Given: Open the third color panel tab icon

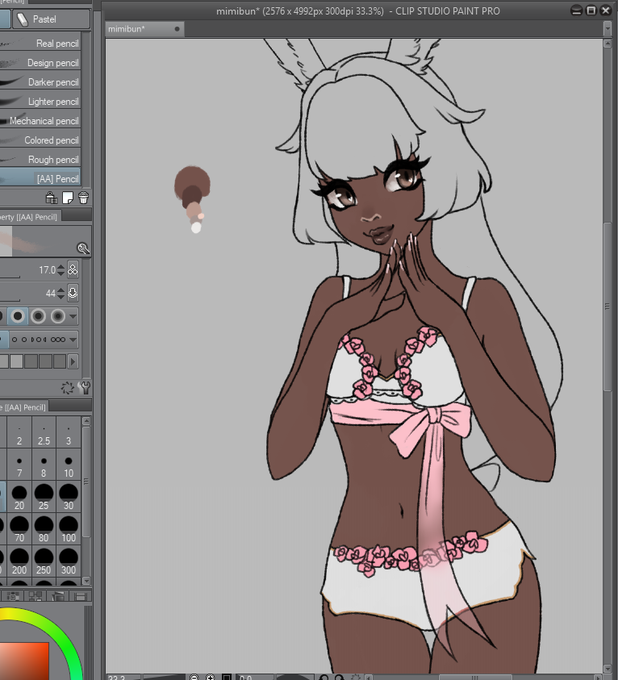Looking at the screenshot, I should click(x=57, y=596).
